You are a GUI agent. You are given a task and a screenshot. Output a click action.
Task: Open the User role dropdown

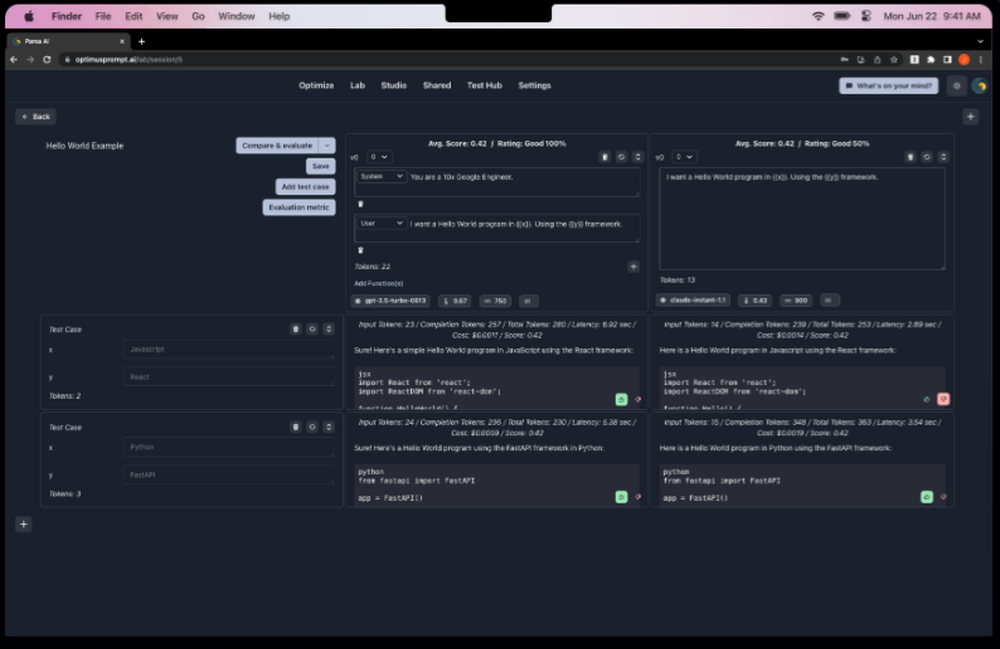381,223
